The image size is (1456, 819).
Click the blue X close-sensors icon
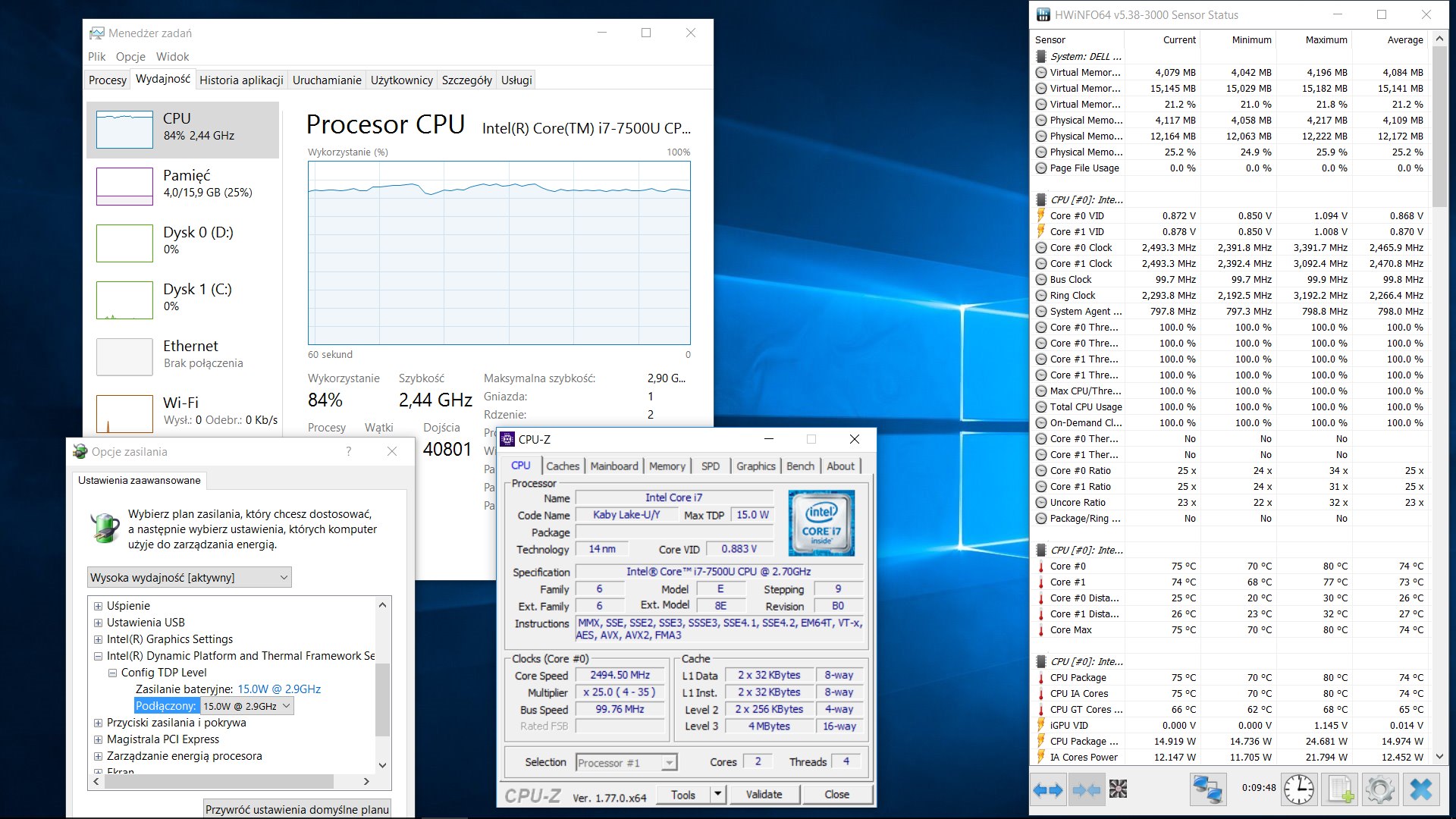pyautogui.click(x=1420, y=789)
